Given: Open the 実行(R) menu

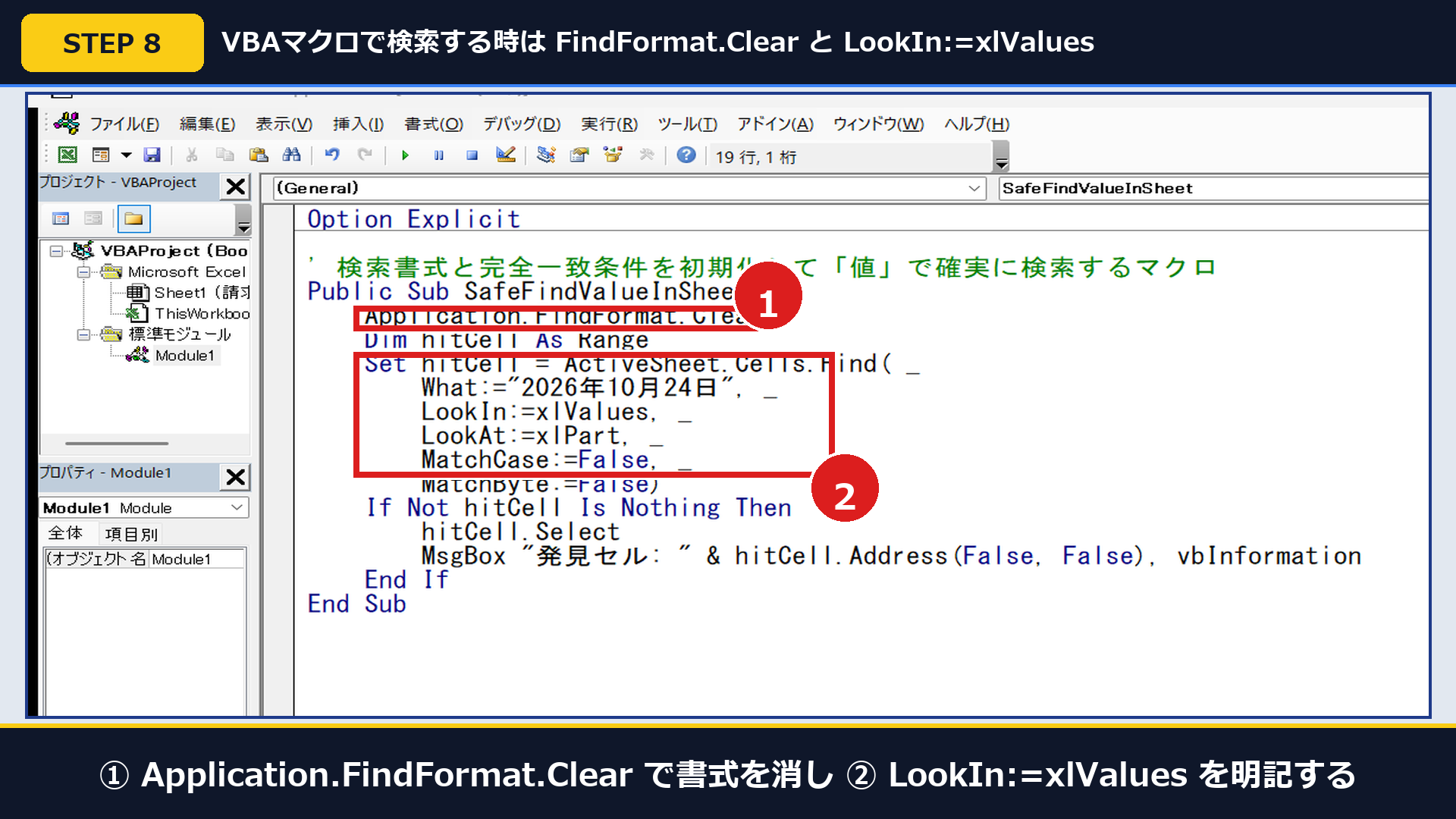Looking at the screenshot, I should tap(609, 124).
